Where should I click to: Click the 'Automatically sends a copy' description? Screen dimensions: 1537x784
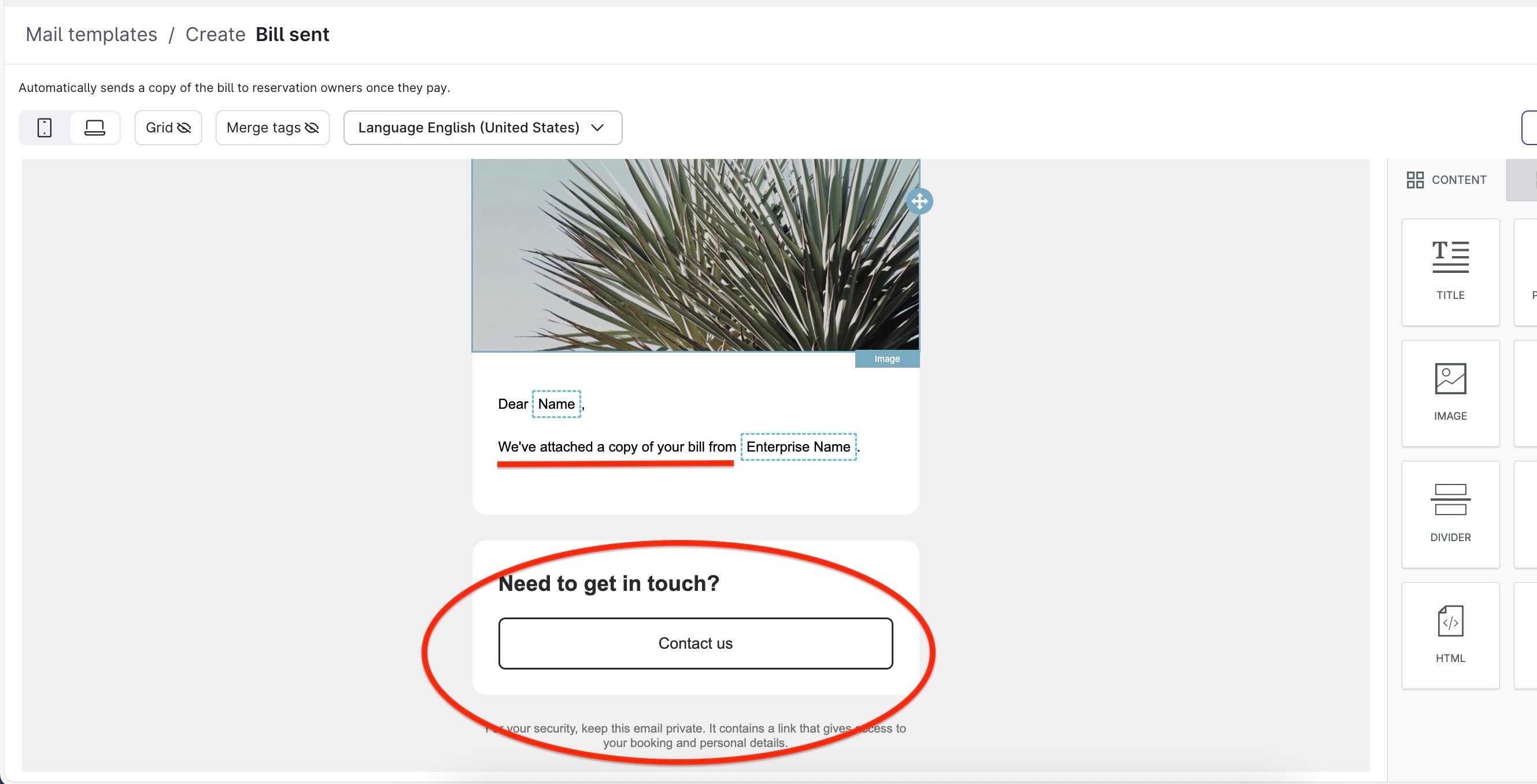point(235,88)
